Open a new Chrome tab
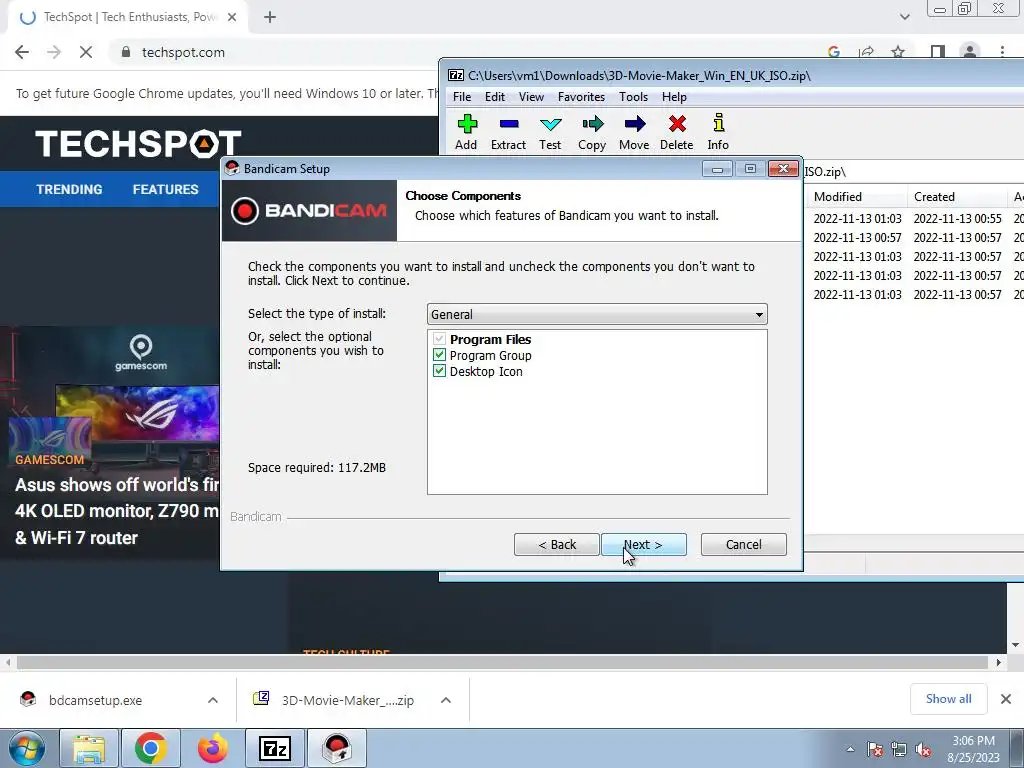Viewport: 1024px width, 768px height. 270,17
